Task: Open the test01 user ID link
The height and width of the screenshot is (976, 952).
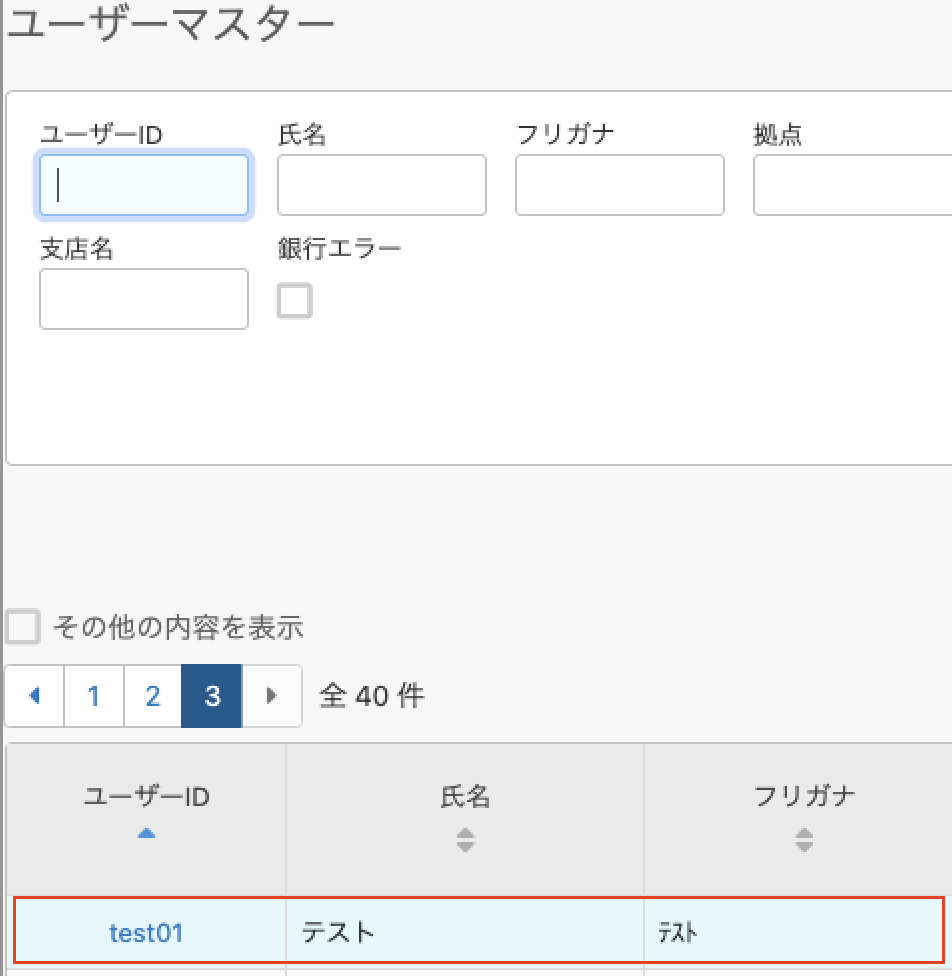Action: 146,933
